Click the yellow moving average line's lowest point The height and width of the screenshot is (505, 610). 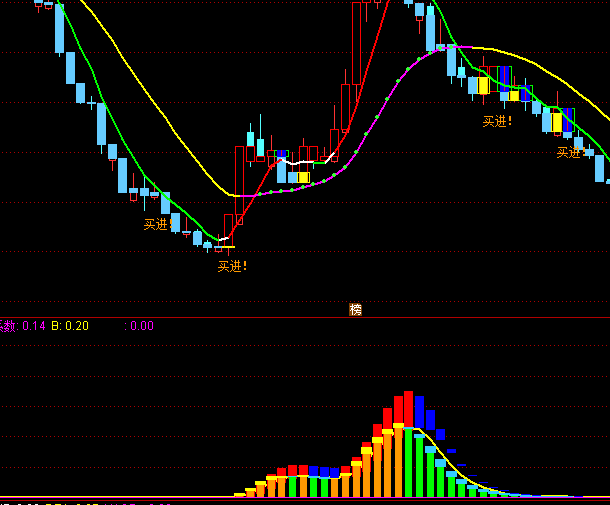coord(238,195)
